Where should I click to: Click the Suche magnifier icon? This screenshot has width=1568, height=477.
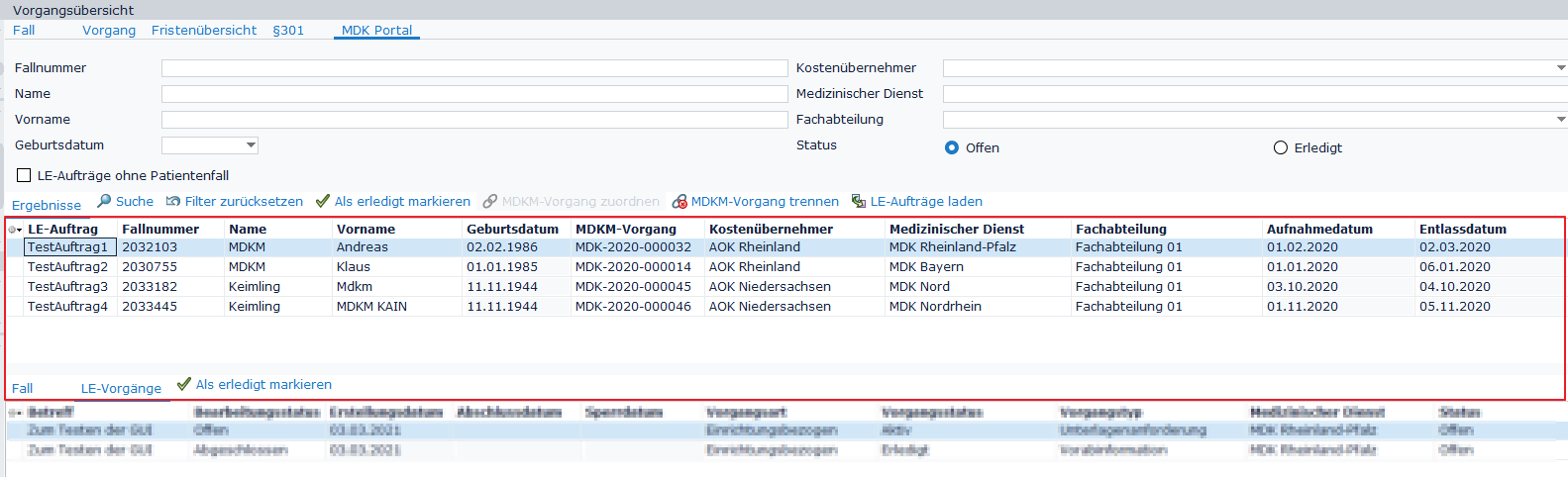click(x=104, y=201)
